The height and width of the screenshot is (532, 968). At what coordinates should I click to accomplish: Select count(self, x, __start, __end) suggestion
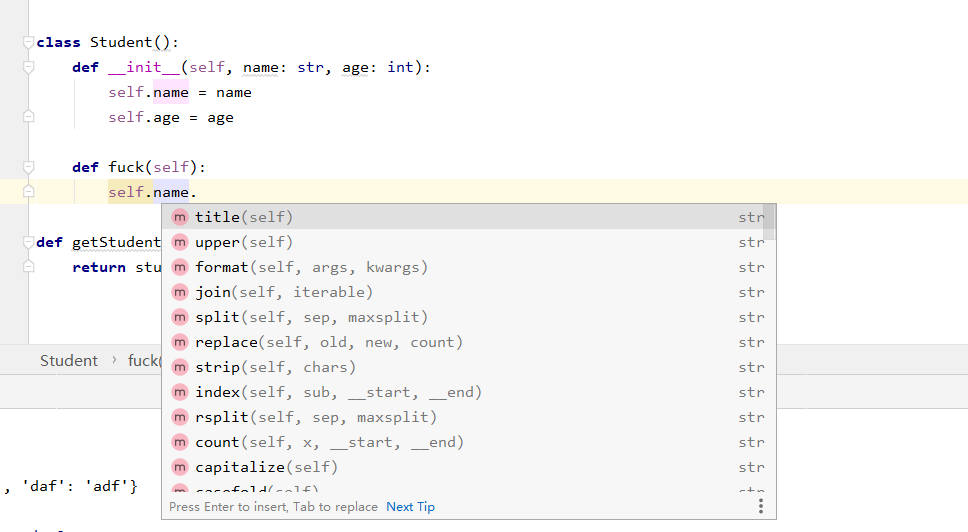click(x=329, y=442)
